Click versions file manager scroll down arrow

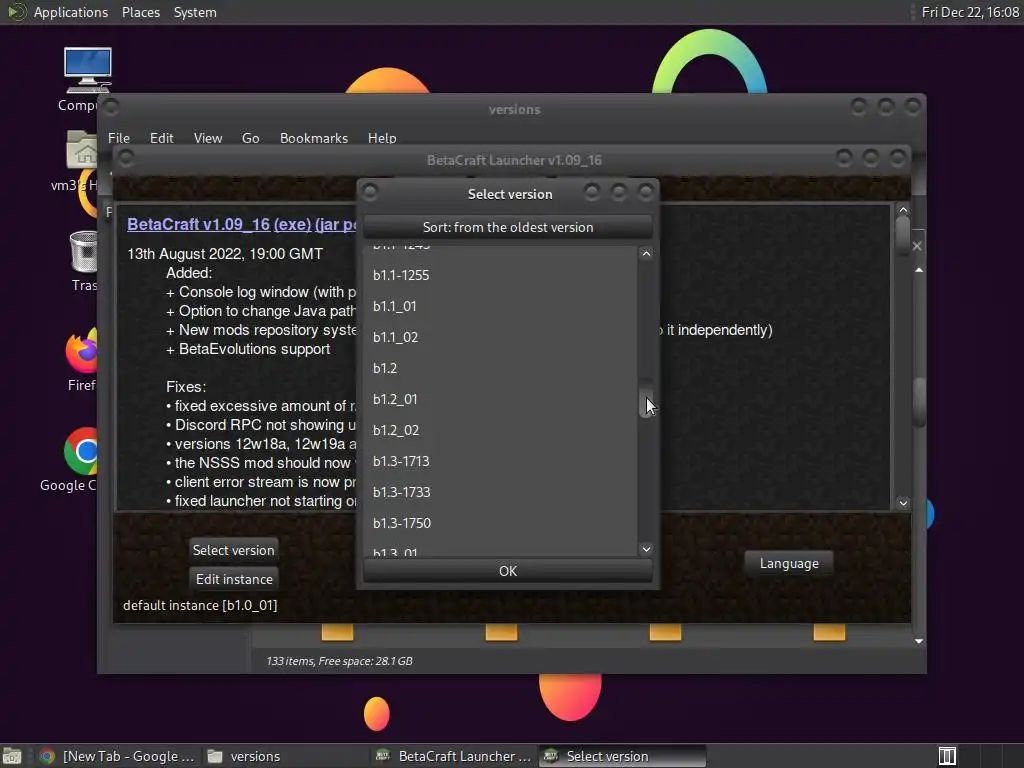click(919, 641)
